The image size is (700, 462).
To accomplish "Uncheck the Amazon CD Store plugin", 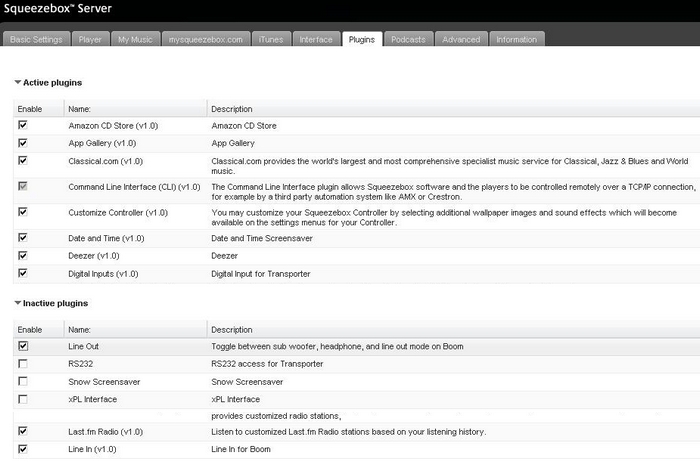I will [x=23, y=126].
